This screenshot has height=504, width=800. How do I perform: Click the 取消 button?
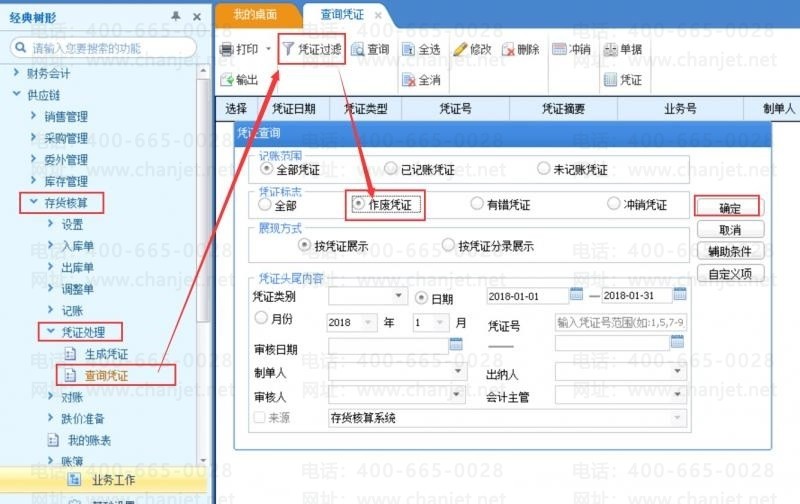[x=730, y=230]
